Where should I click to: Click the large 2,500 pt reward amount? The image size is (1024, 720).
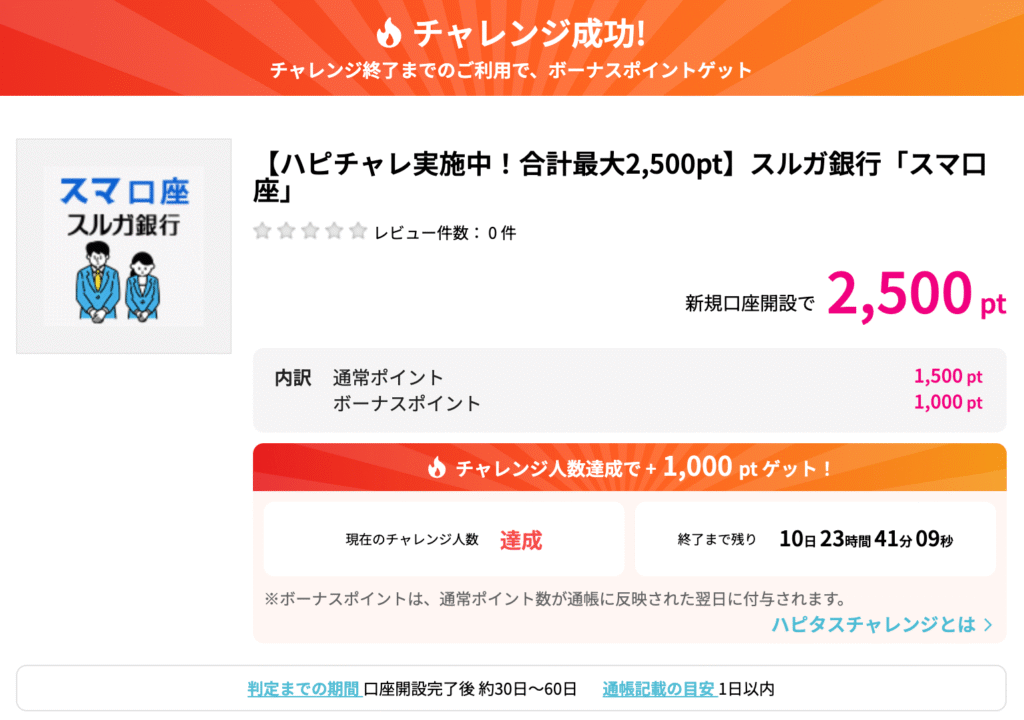[x=916, y=294]
